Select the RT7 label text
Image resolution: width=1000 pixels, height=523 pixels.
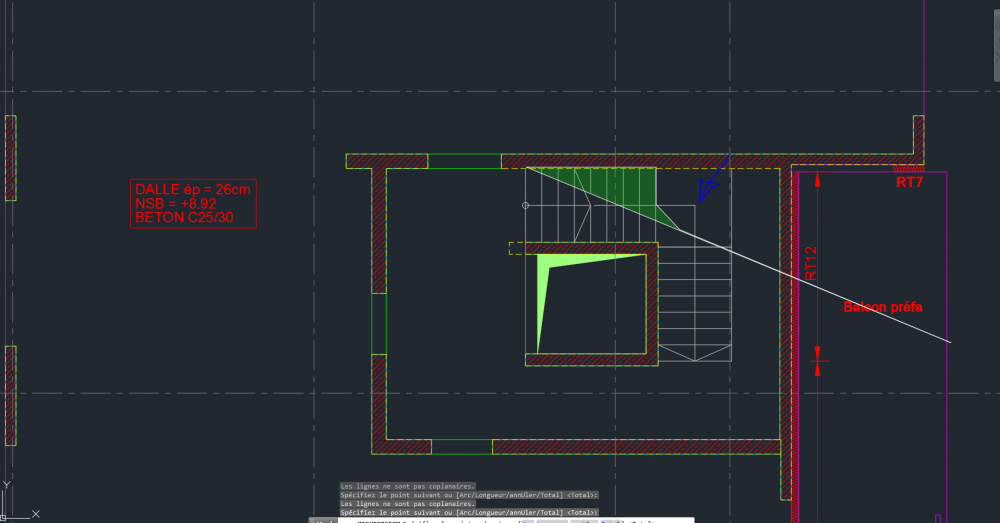click(x=909, y=182)
